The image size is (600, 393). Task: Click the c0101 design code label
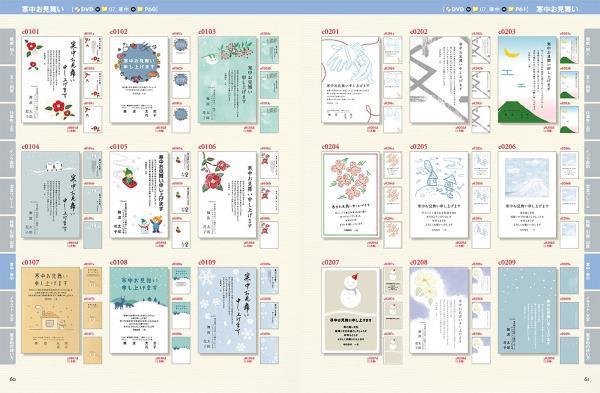[30, 31]
